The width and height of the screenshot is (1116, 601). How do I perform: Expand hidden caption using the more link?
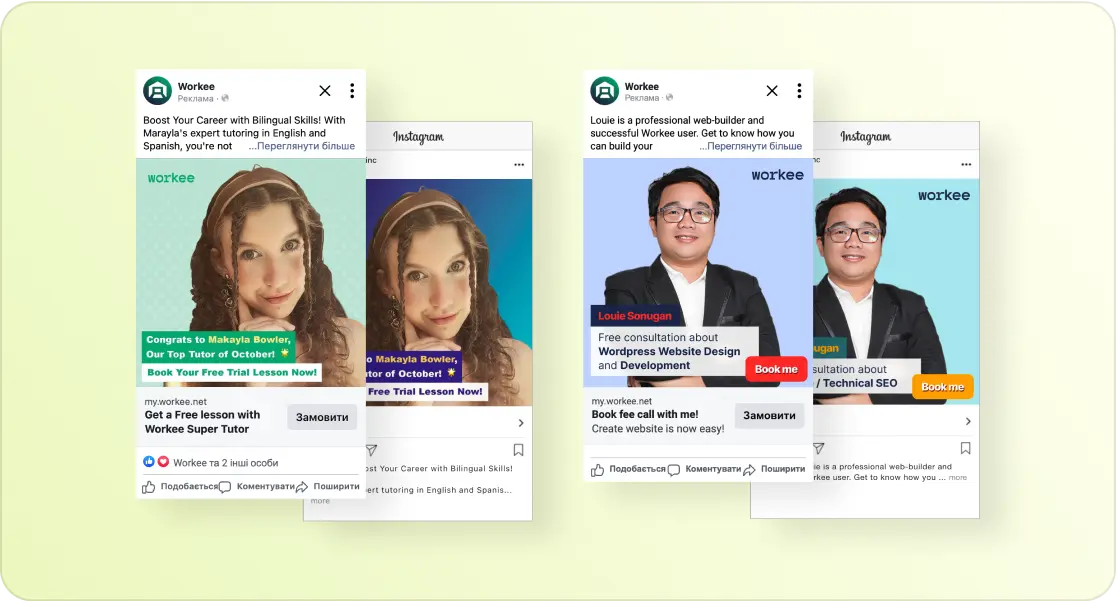point(318,500)
